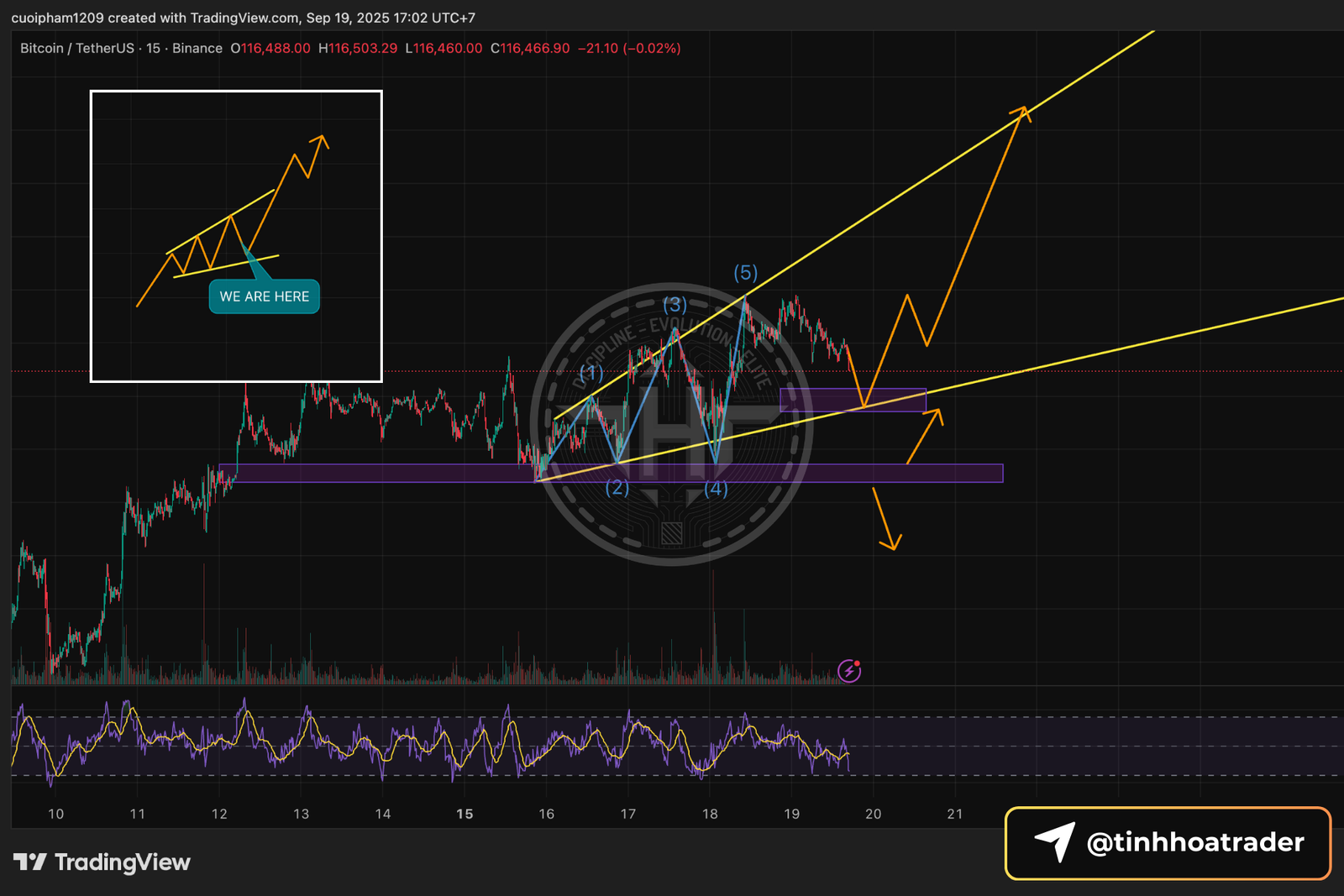Click the @tinhhoatrader handle text
1344x896 pixels.
pos(1194,842)
